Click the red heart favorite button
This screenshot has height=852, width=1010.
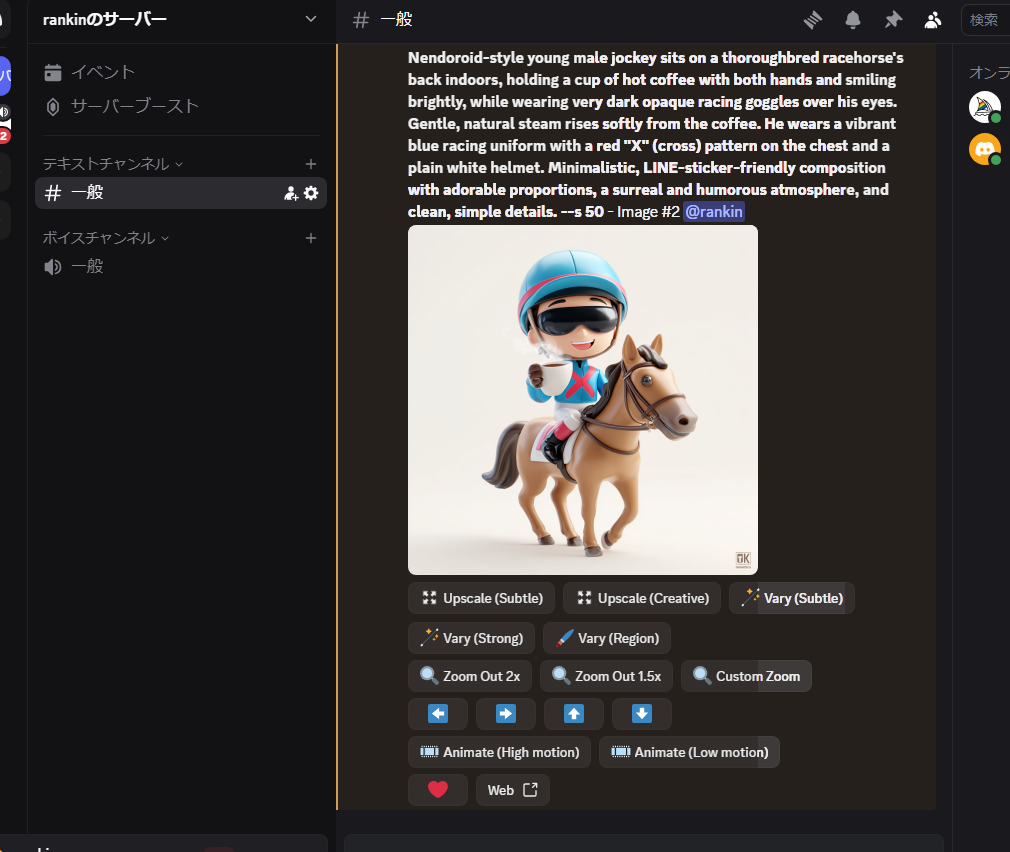click(x=437, y=790)
